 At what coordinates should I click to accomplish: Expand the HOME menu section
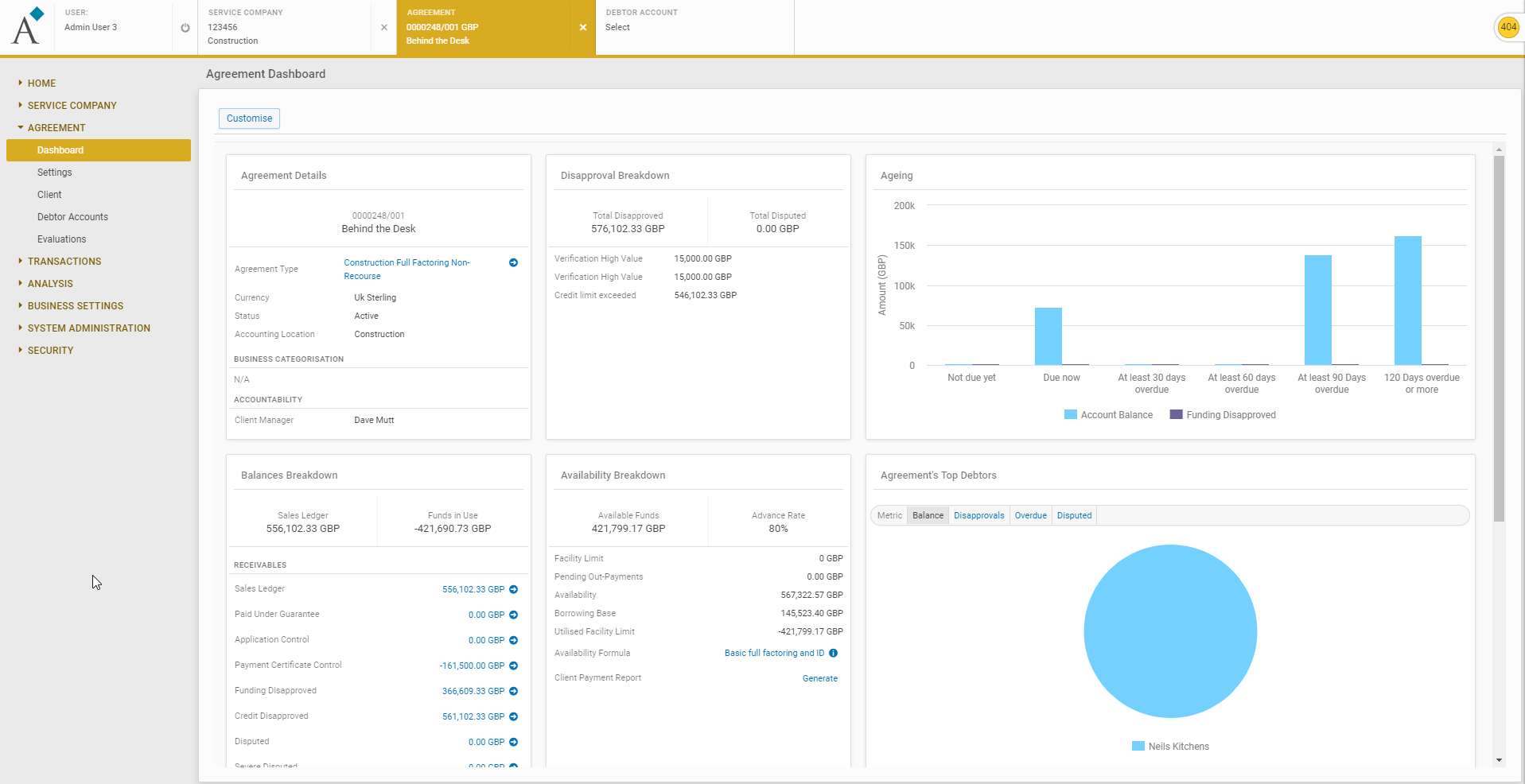[x=41, y=83]
